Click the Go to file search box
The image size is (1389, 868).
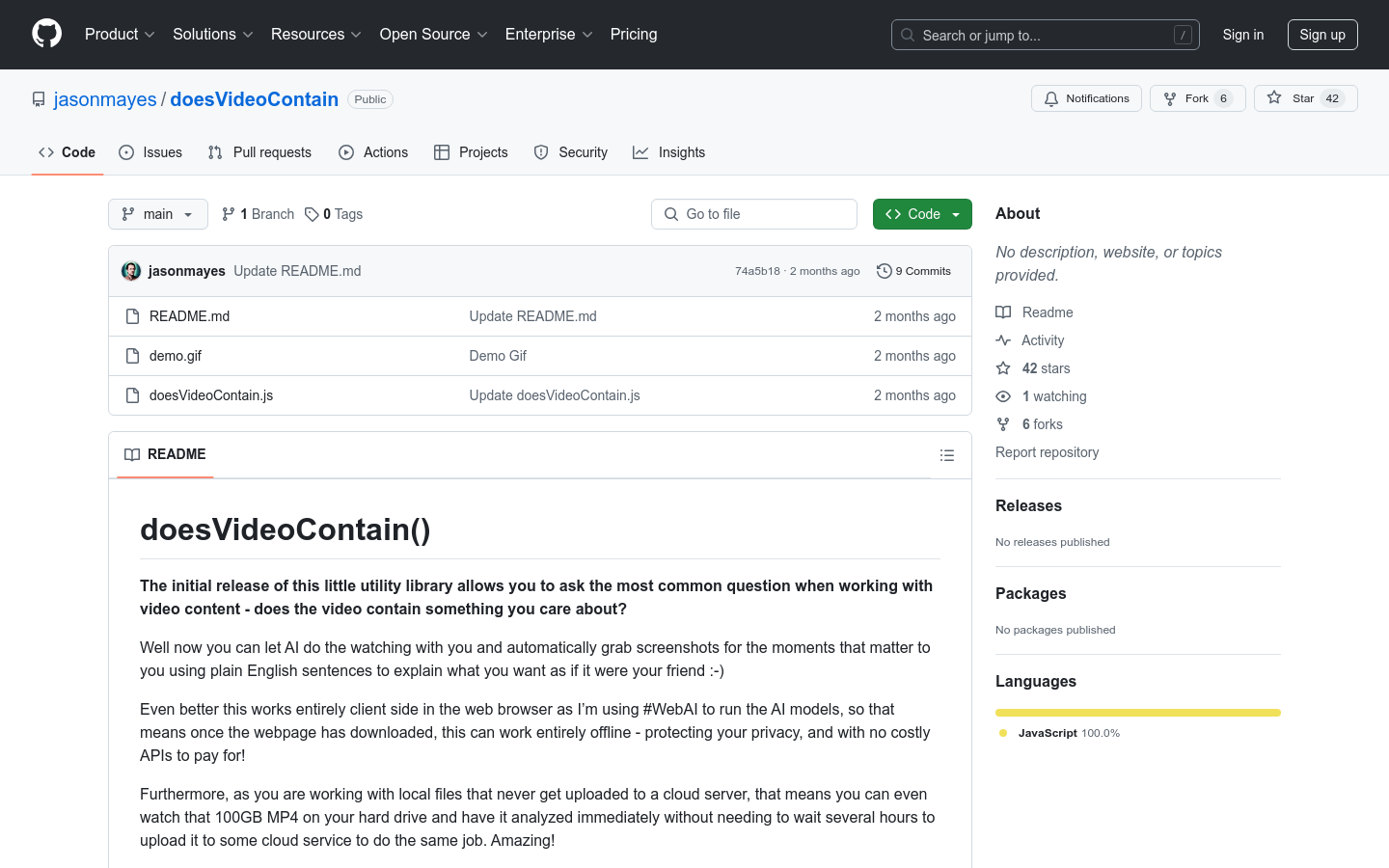(x=754, y=214)
